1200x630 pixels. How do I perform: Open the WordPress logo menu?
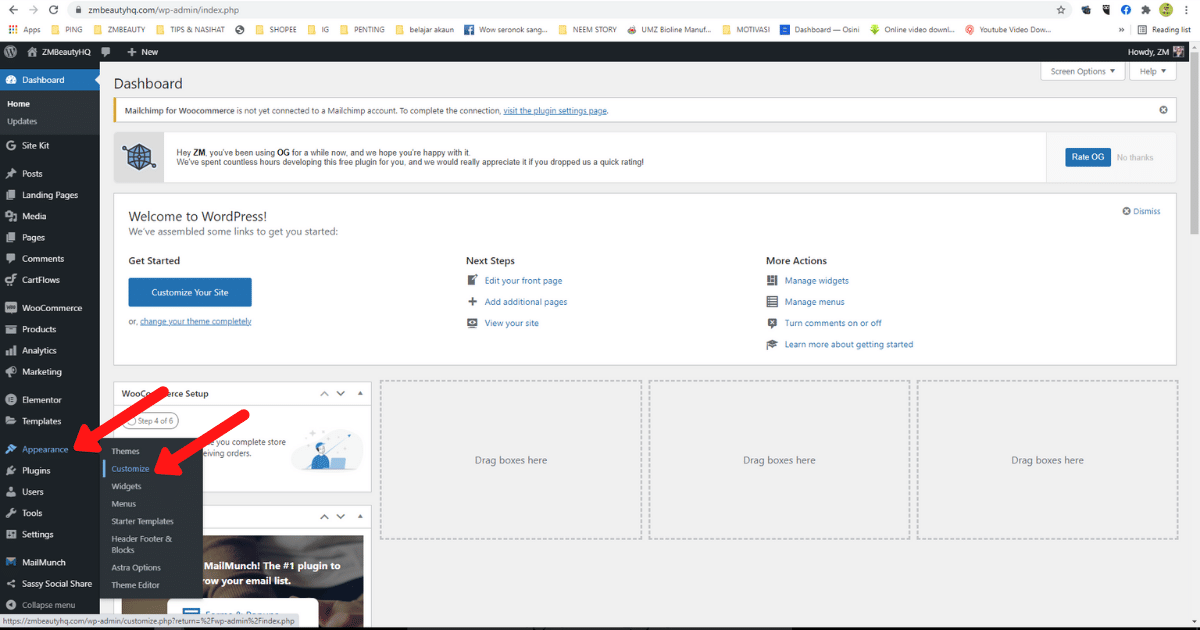click(10, 51)
